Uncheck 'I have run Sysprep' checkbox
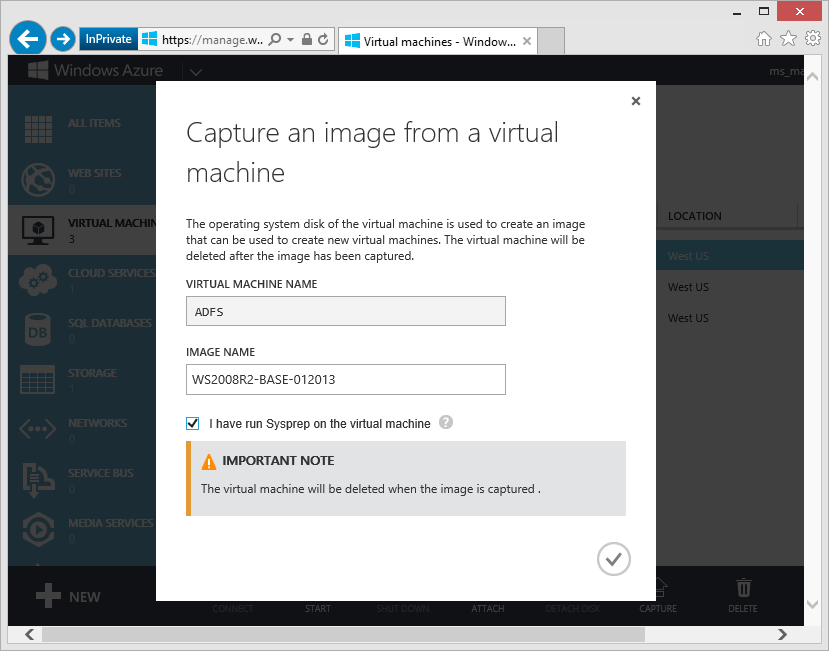 click(x=193, y=424)
